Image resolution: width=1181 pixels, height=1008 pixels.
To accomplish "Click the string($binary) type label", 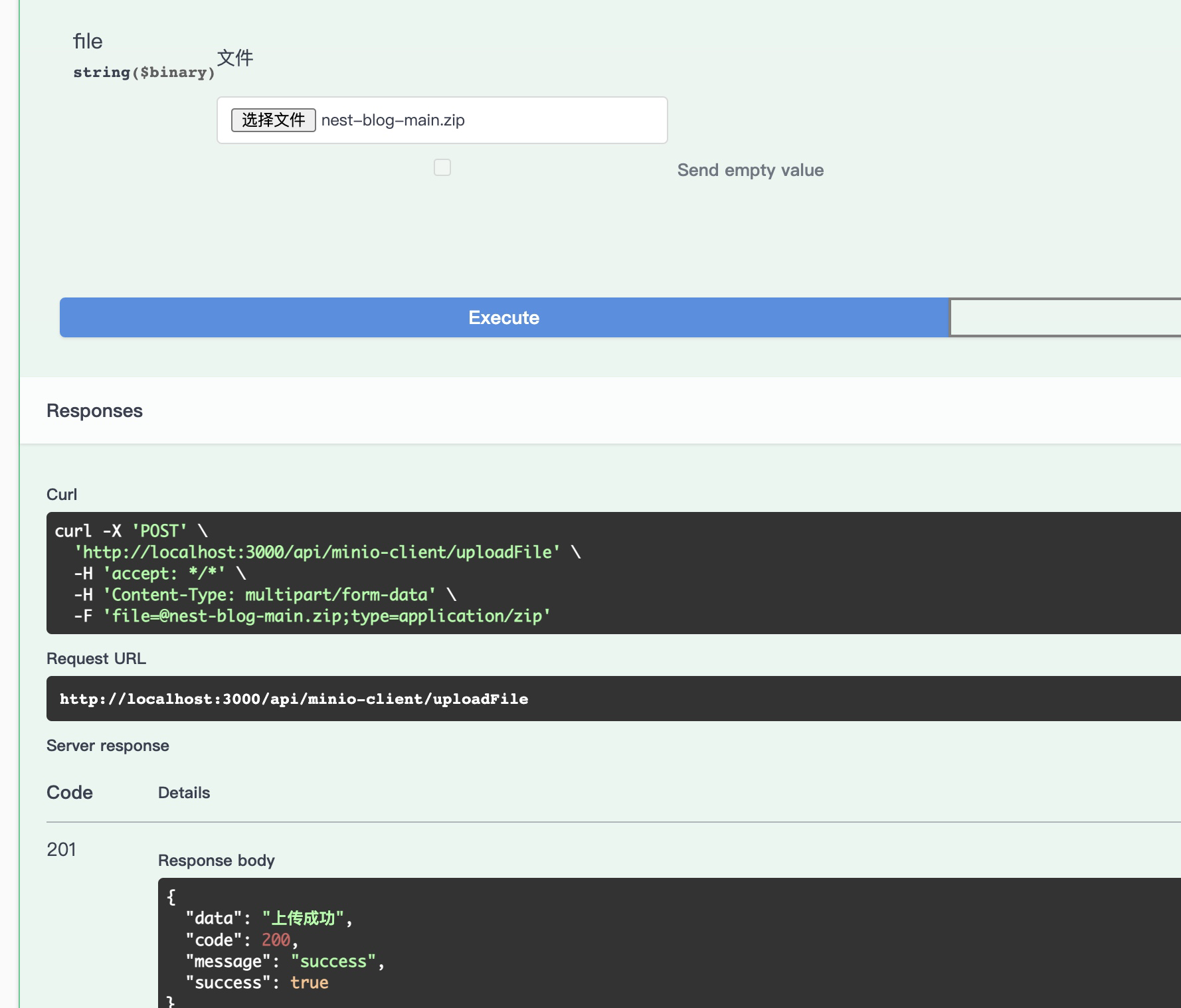I will (x=144, y=72).
